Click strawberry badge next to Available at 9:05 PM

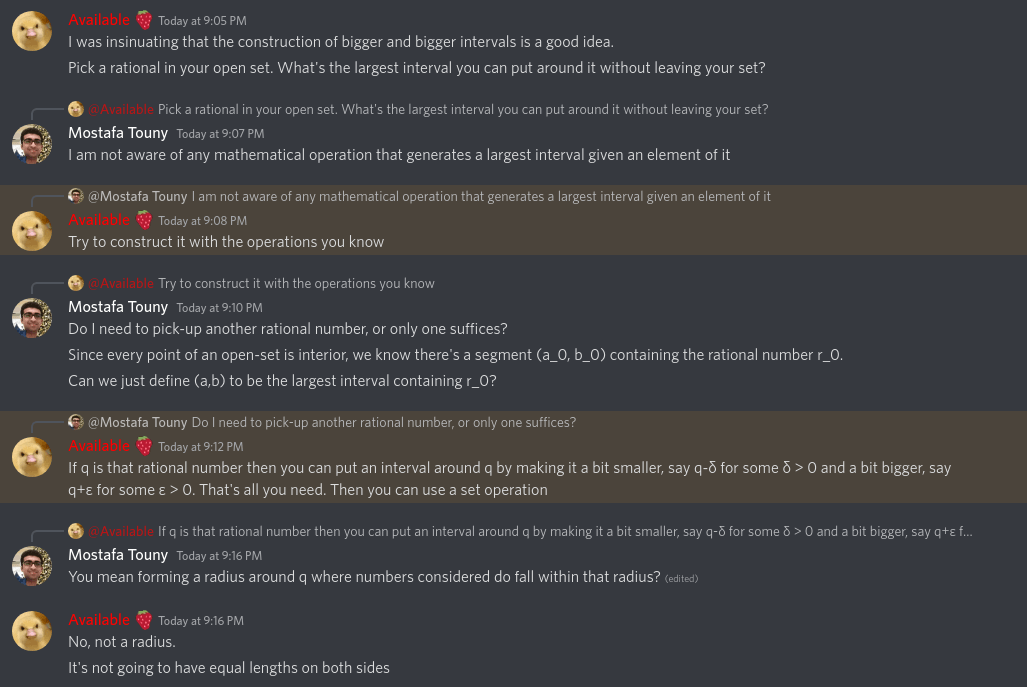point(144,20)
